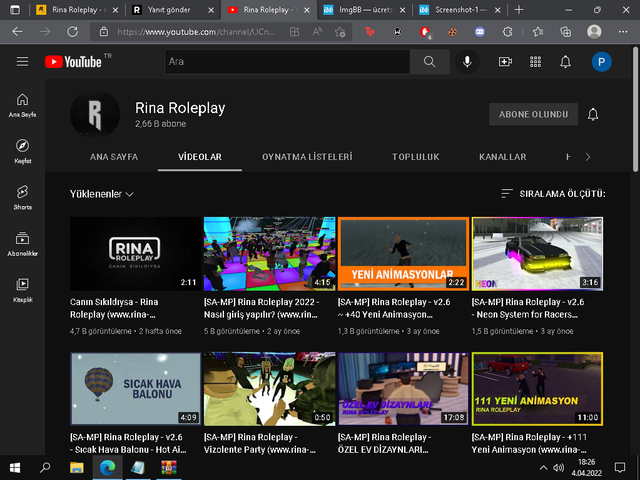Click the ABONE OLUNDU button
The width and height of the screenshot is (640, 480).
533,114
